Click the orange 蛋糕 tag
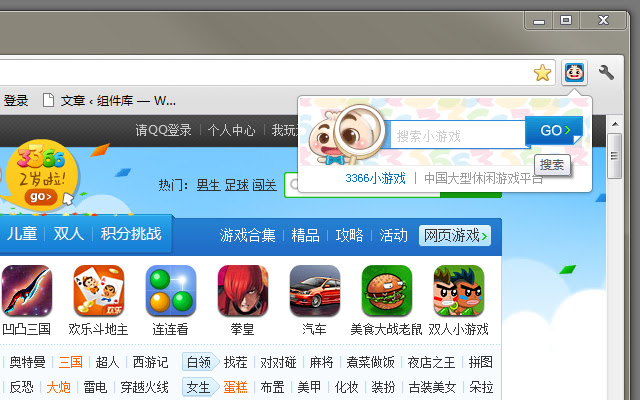640x400 pixels. click(x=236, y=387)
